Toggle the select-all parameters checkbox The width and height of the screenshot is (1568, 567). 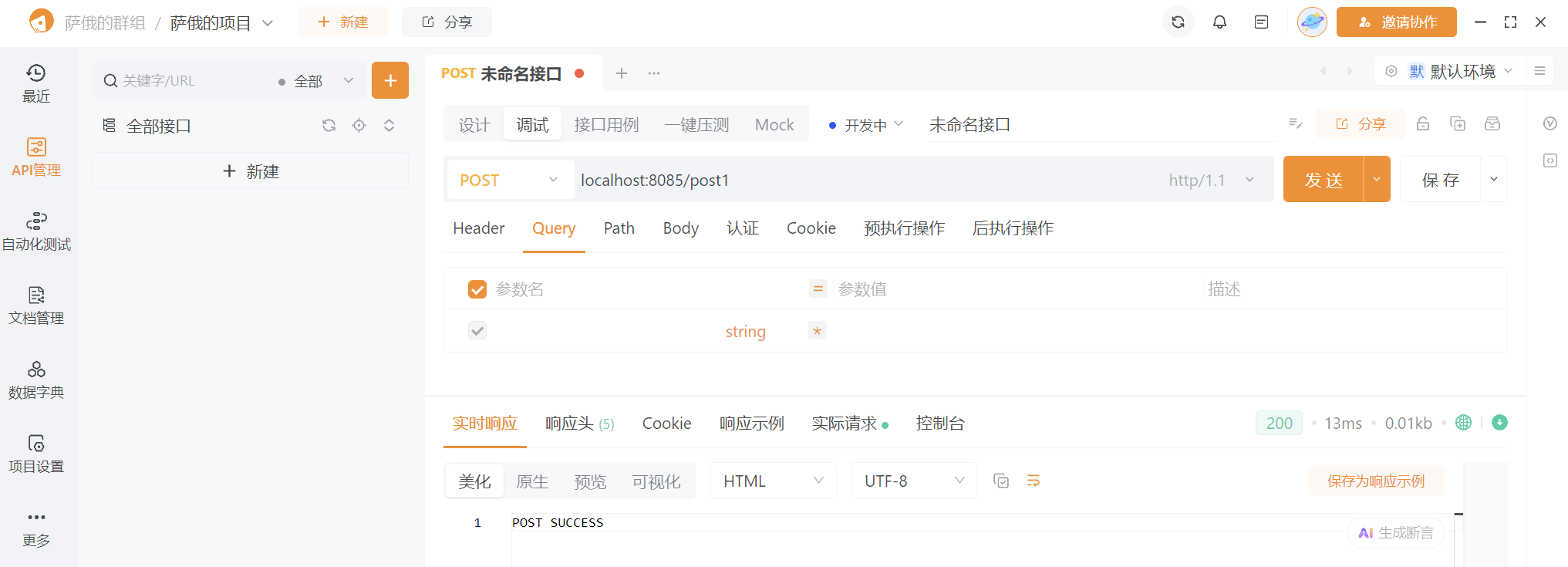pos(477,289)
